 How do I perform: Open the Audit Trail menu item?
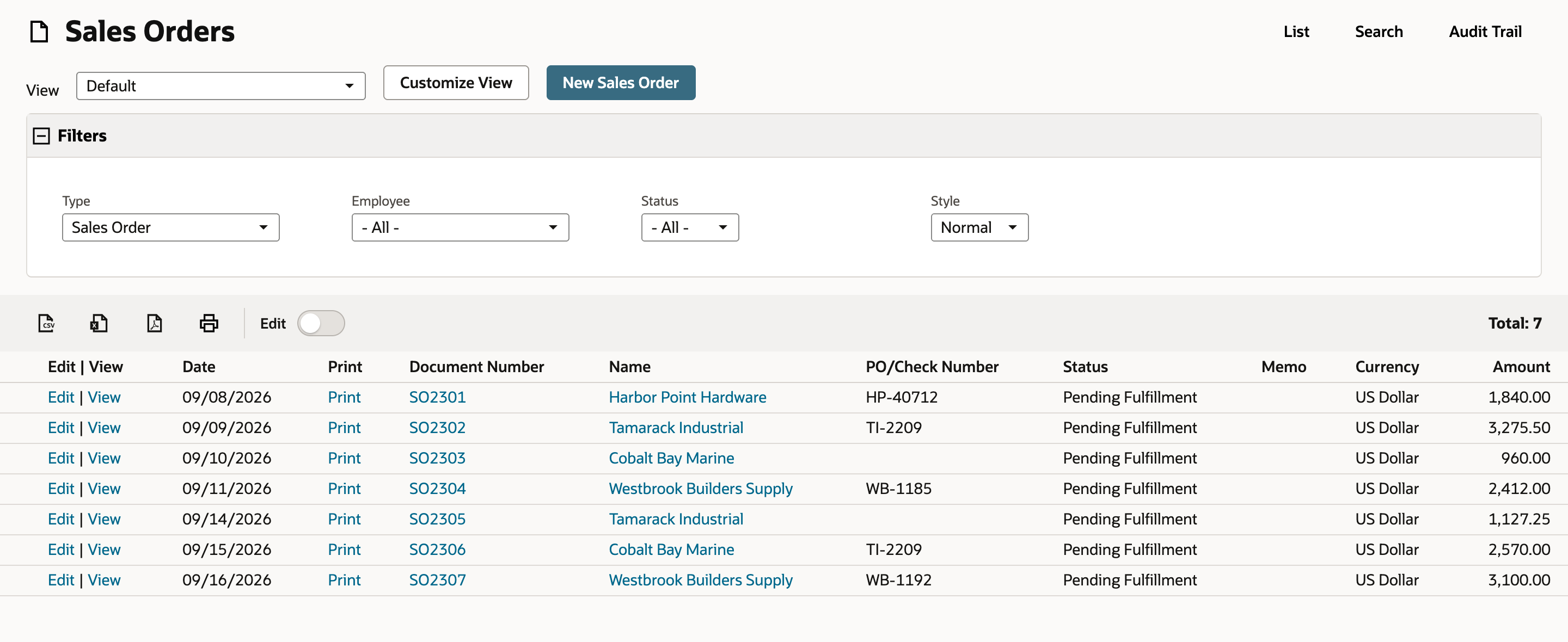coord(1485,32)
